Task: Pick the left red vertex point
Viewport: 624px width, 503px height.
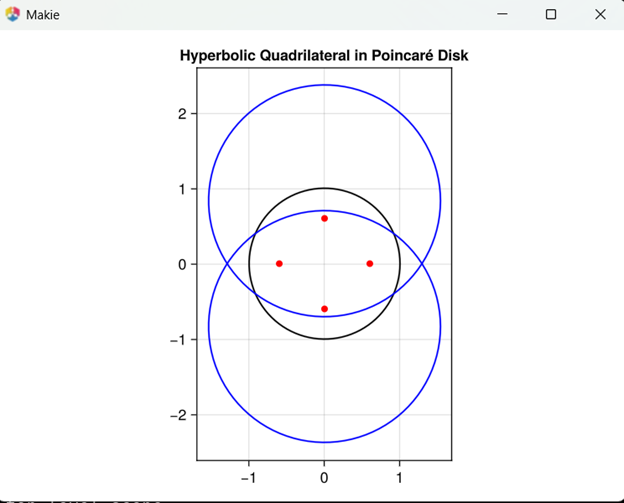Action: (279, 264)
